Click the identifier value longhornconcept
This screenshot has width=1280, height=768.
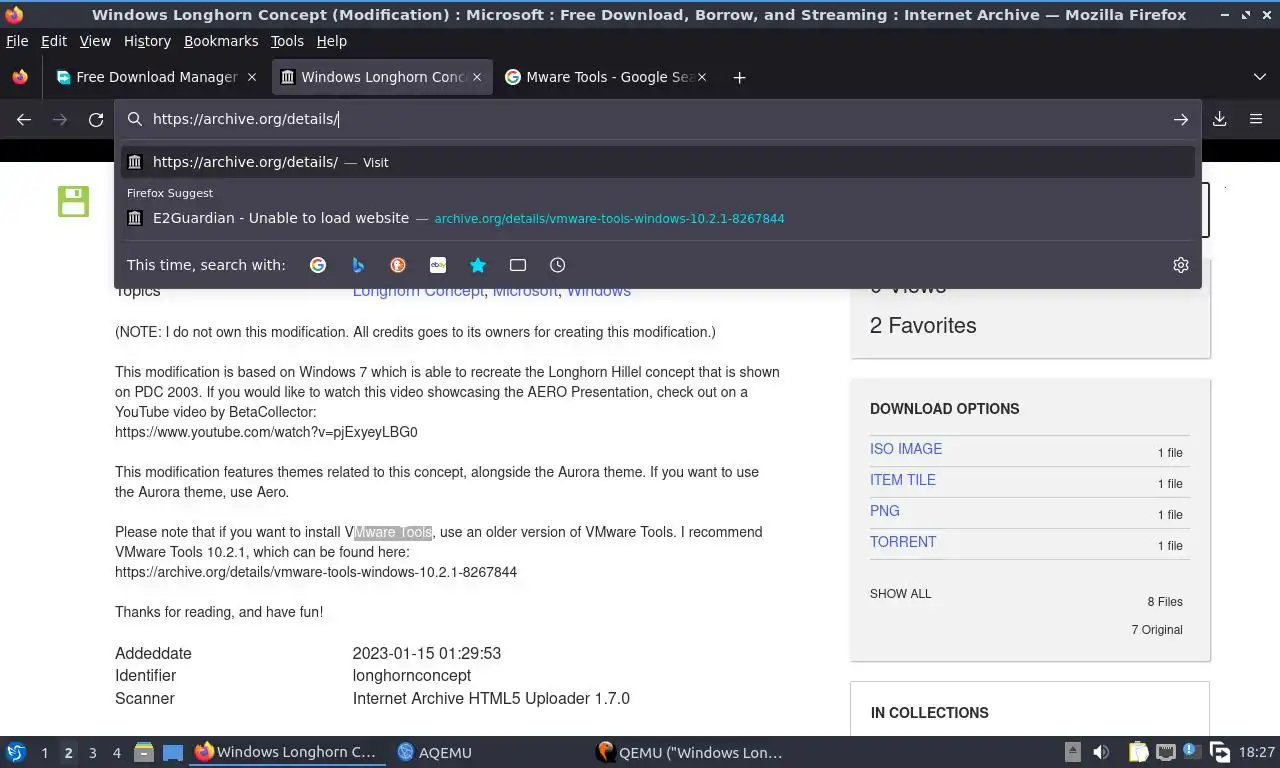[x=412, y=676]
